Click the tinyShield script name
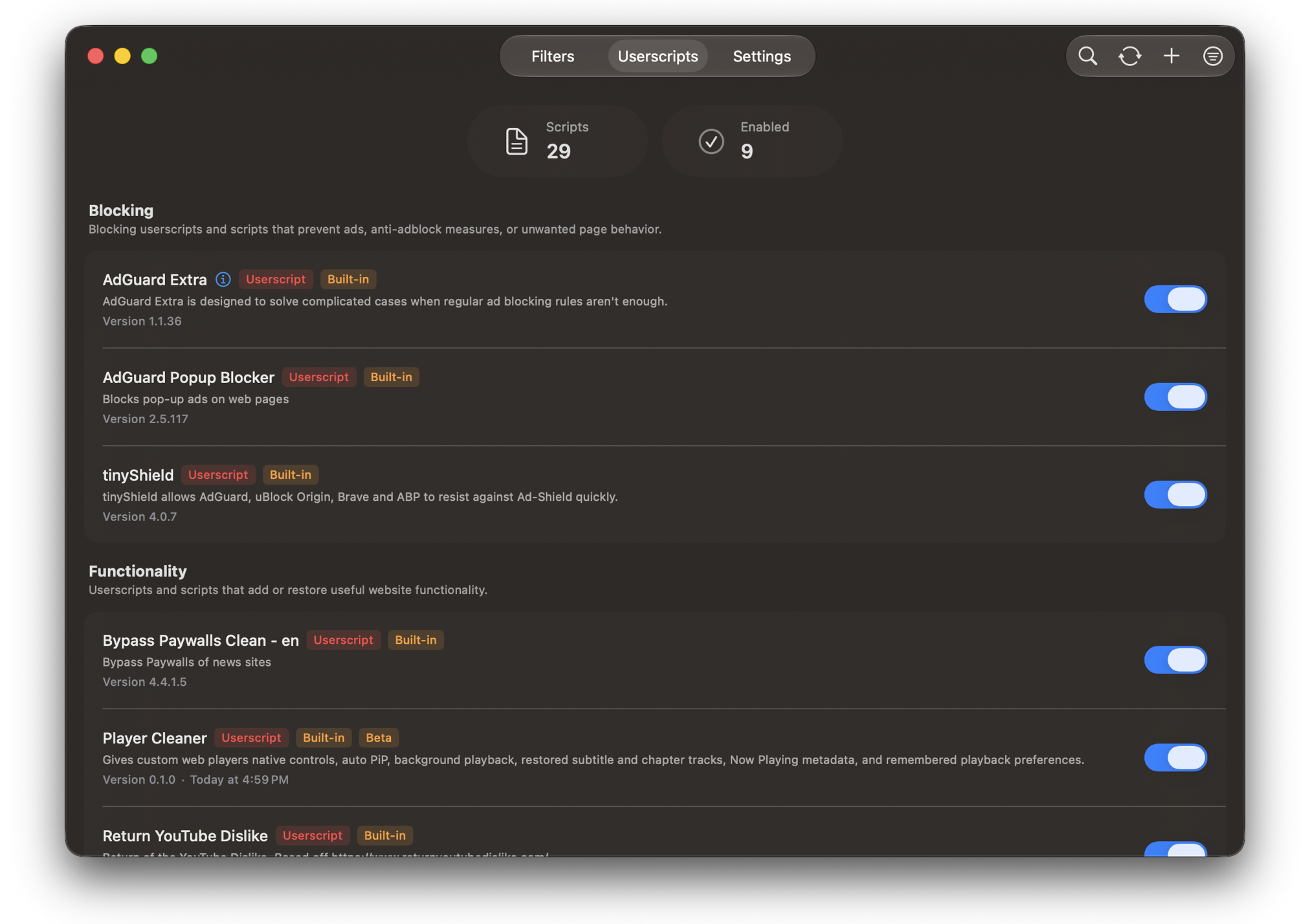The width and height of the screenshot is (1310, 924). [x=138, y=475]
